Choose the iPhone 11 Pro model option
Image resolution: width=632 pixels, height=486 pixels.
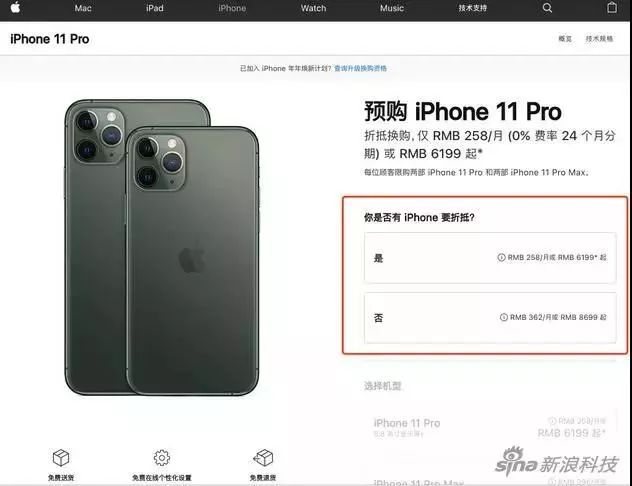point(490,428)
